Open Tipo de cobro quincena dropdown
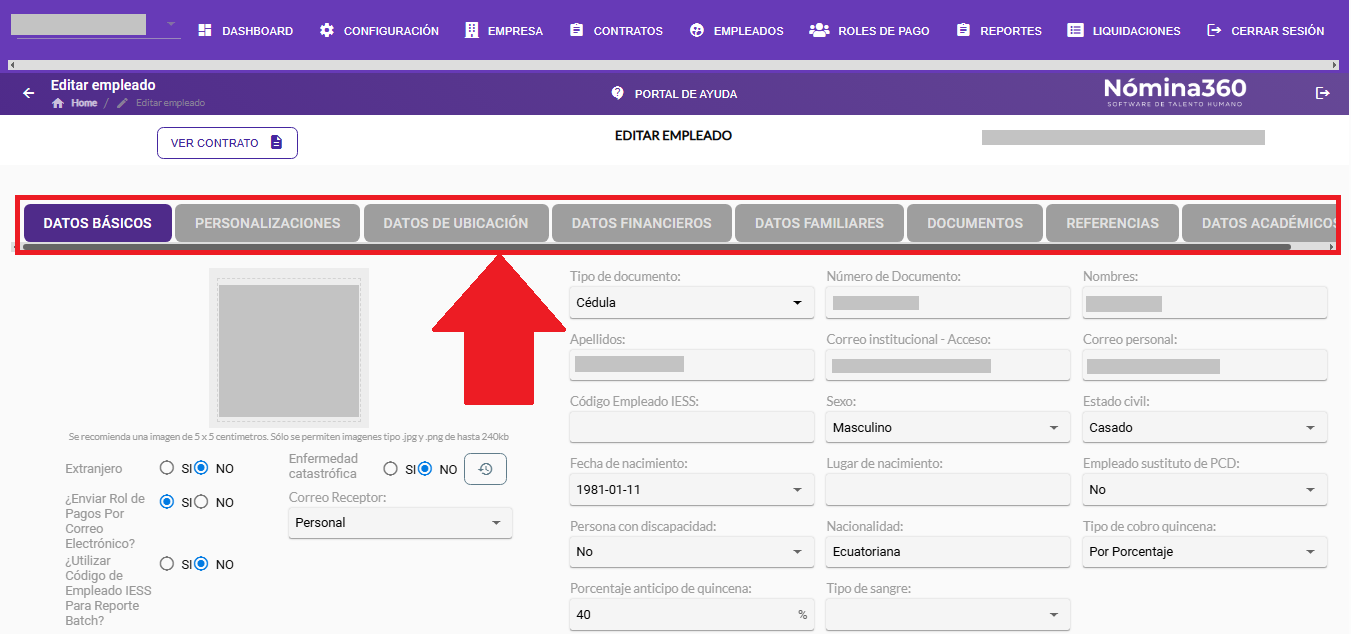This screenshot has width=1351, height=634. click(x=1205, y=551)
